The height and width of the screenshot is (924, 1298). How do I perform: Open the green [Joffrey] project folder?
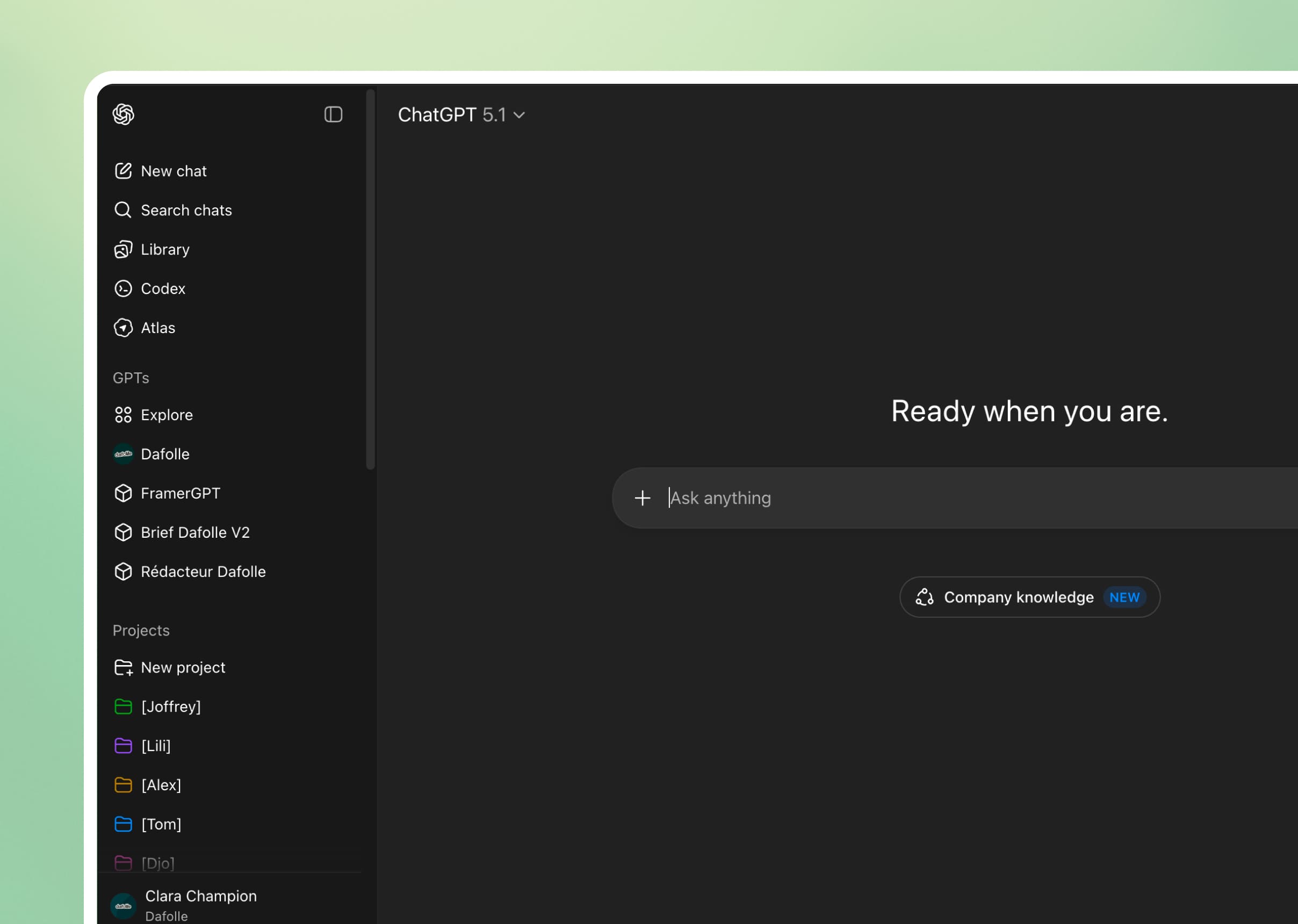pos(170,706)
